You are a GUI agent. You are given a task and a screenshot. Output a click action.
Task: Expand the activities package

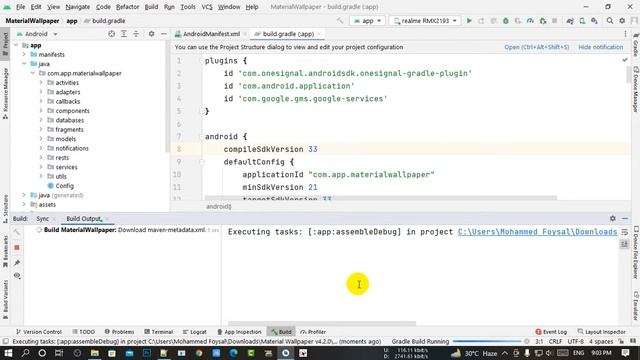pos(41,82)
